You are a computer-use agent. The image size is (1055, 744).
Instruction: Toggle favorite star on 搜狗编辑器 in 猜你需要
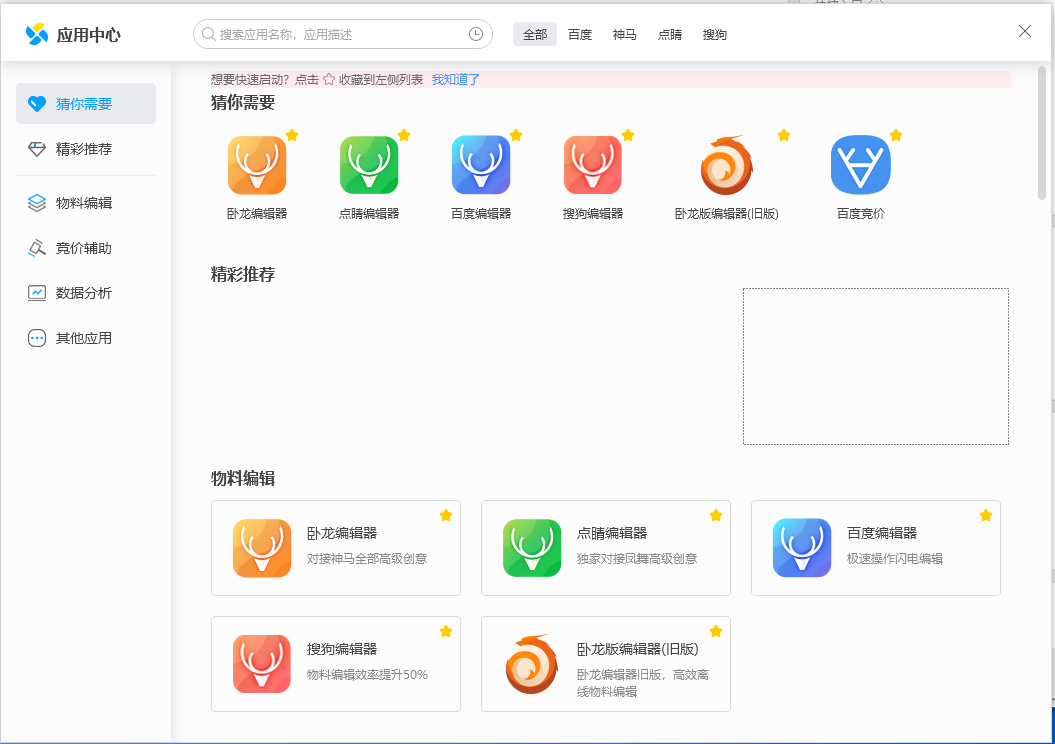click(x=628, y=135)
